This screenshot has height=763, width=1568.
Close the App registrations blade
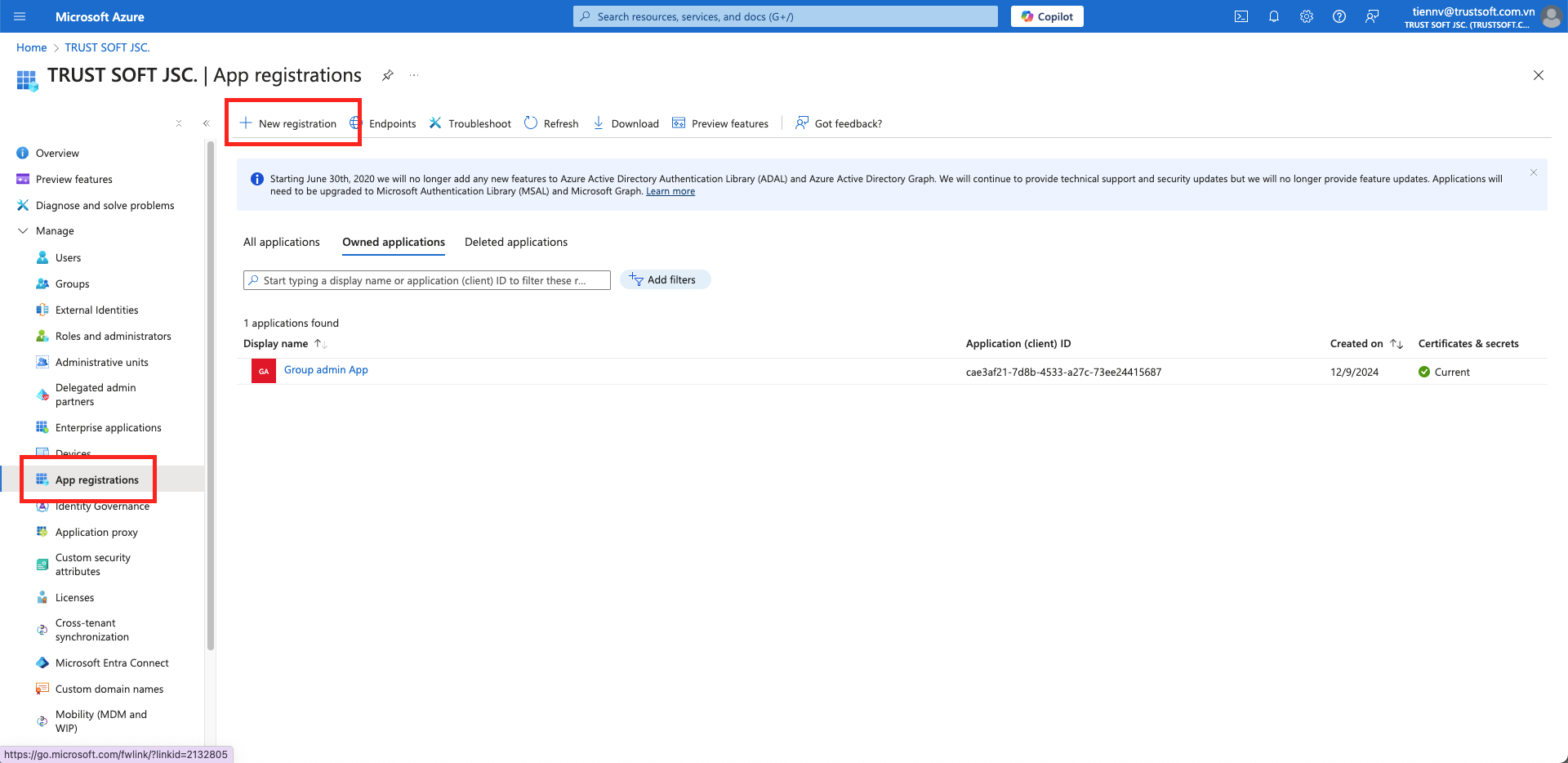click(x=1539, y=75)
